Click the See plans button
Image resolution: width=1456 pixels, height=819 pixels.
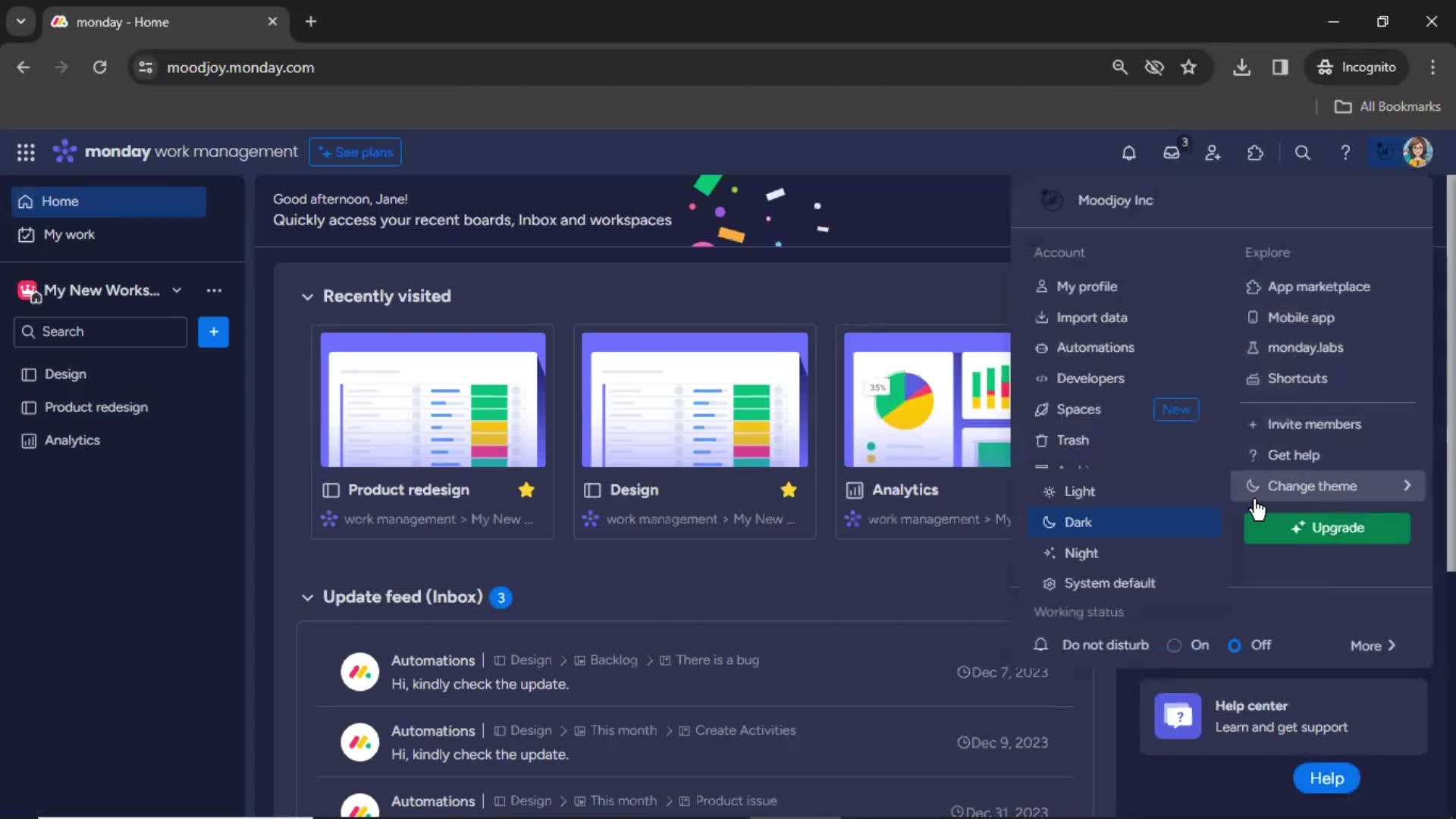355,152
